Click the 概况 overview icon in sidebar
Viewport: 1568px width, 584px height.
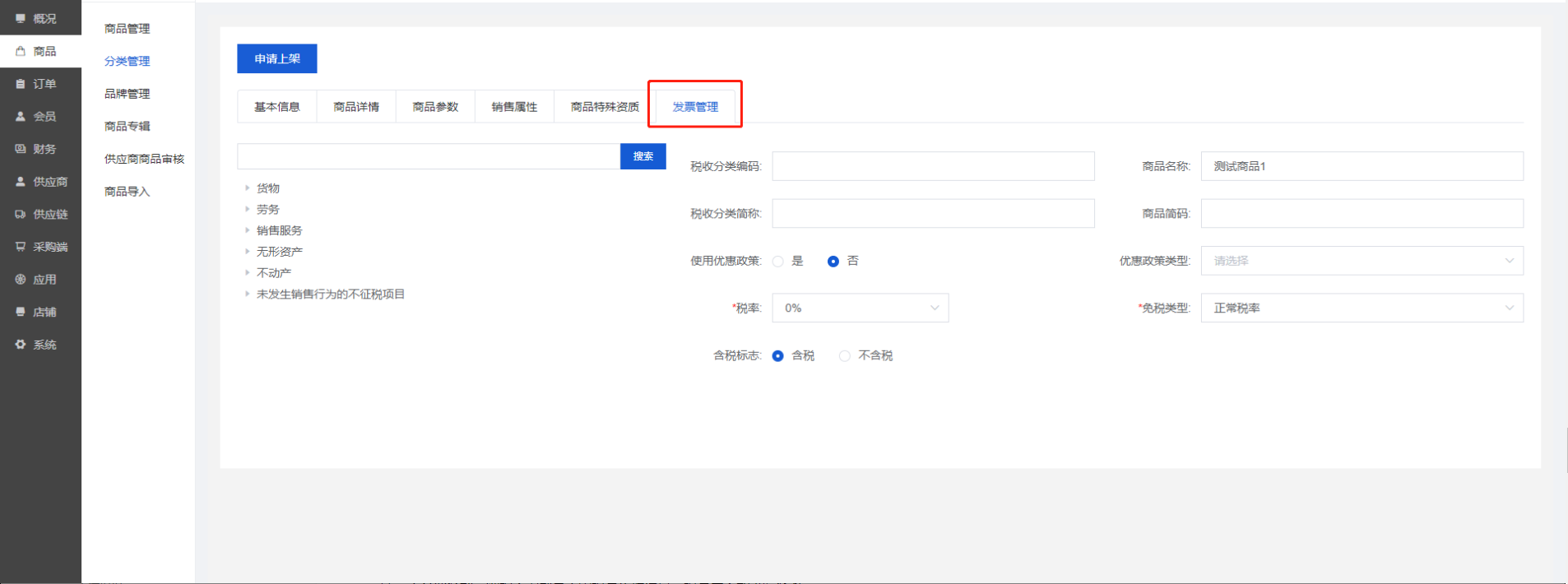(21, 18)
